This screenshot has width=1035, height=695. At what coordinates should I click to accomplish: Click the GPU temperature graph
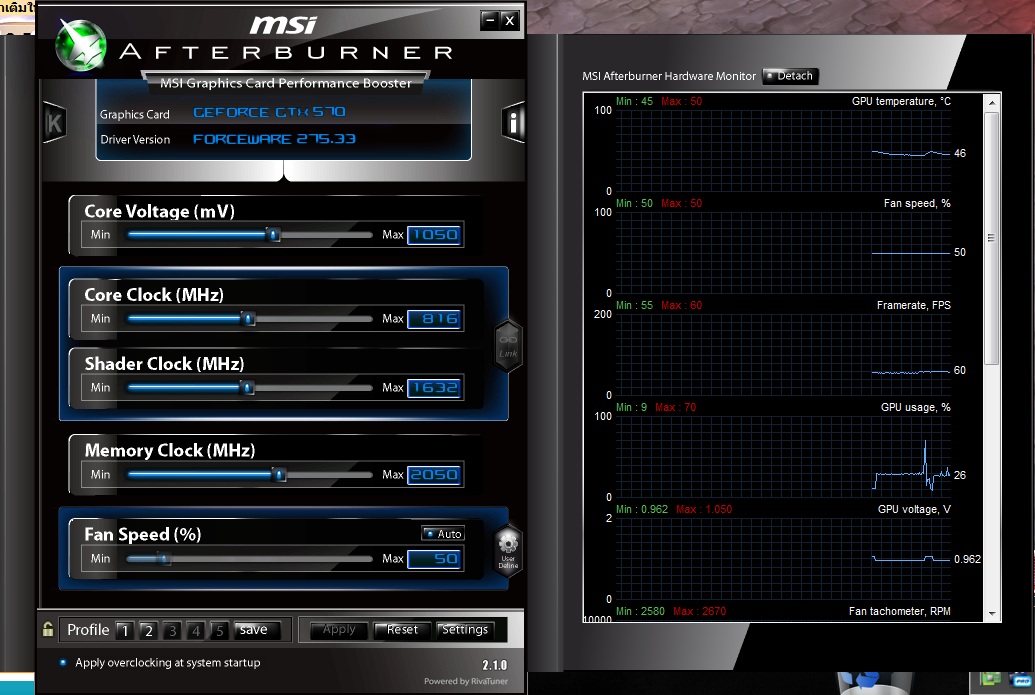pos(783,150)
